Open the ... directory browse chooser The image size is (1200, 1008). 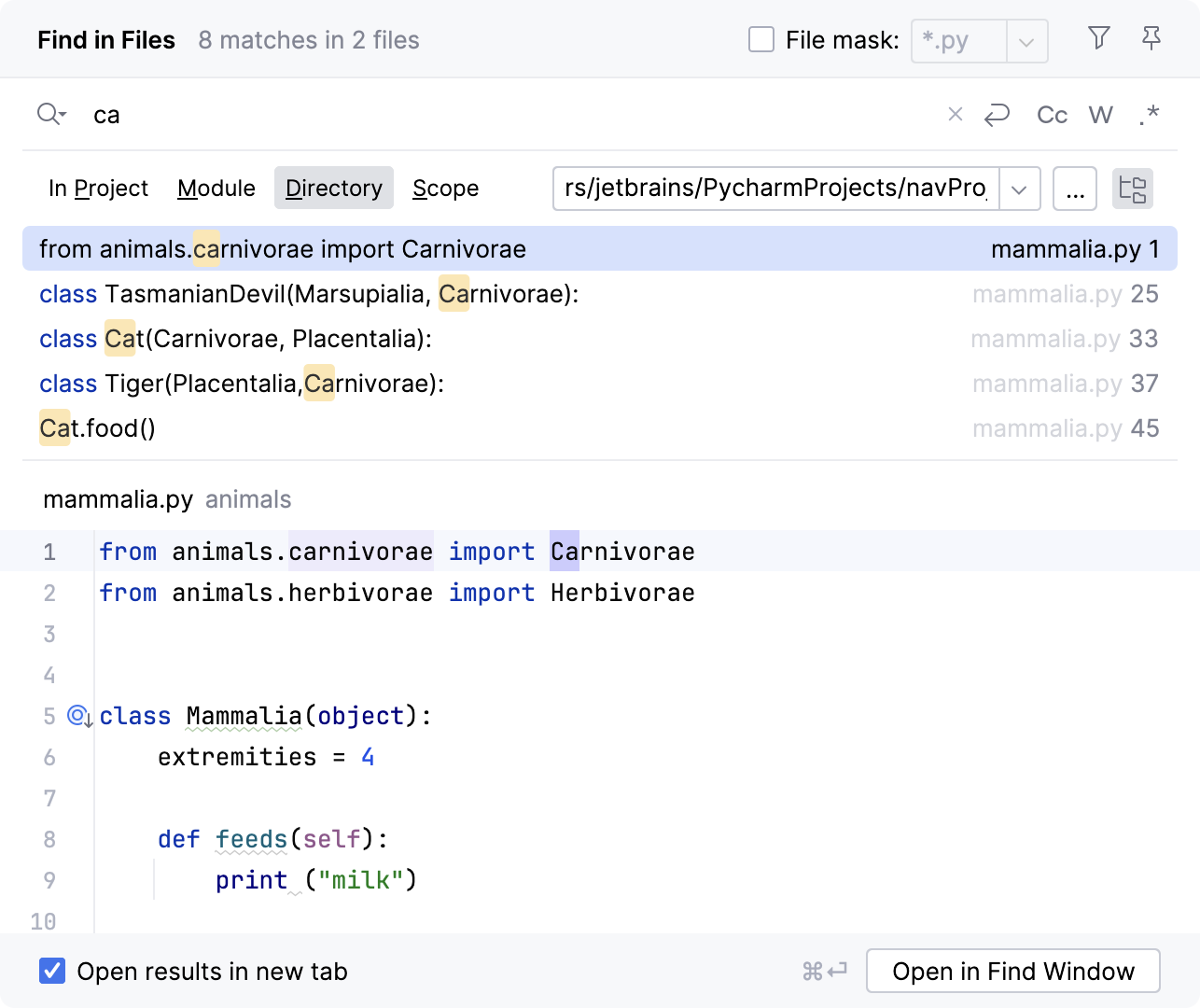(1075, 189)
